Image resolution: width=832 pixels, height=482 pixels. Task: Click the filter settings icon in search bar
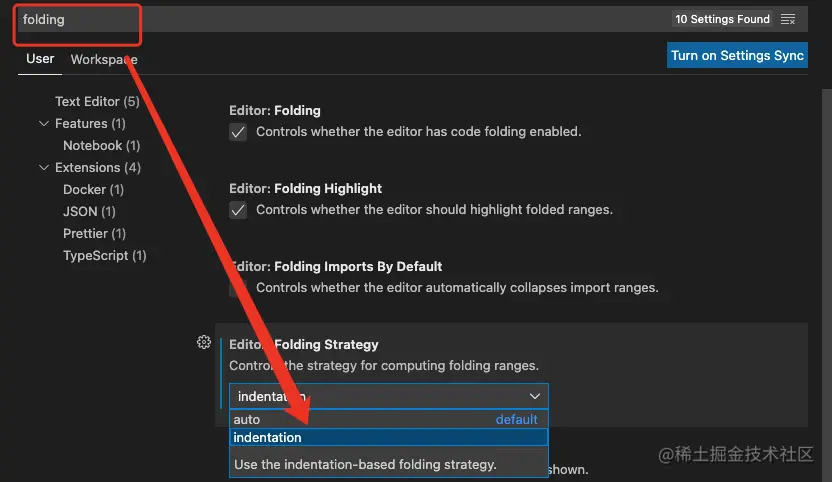point(788,19)
